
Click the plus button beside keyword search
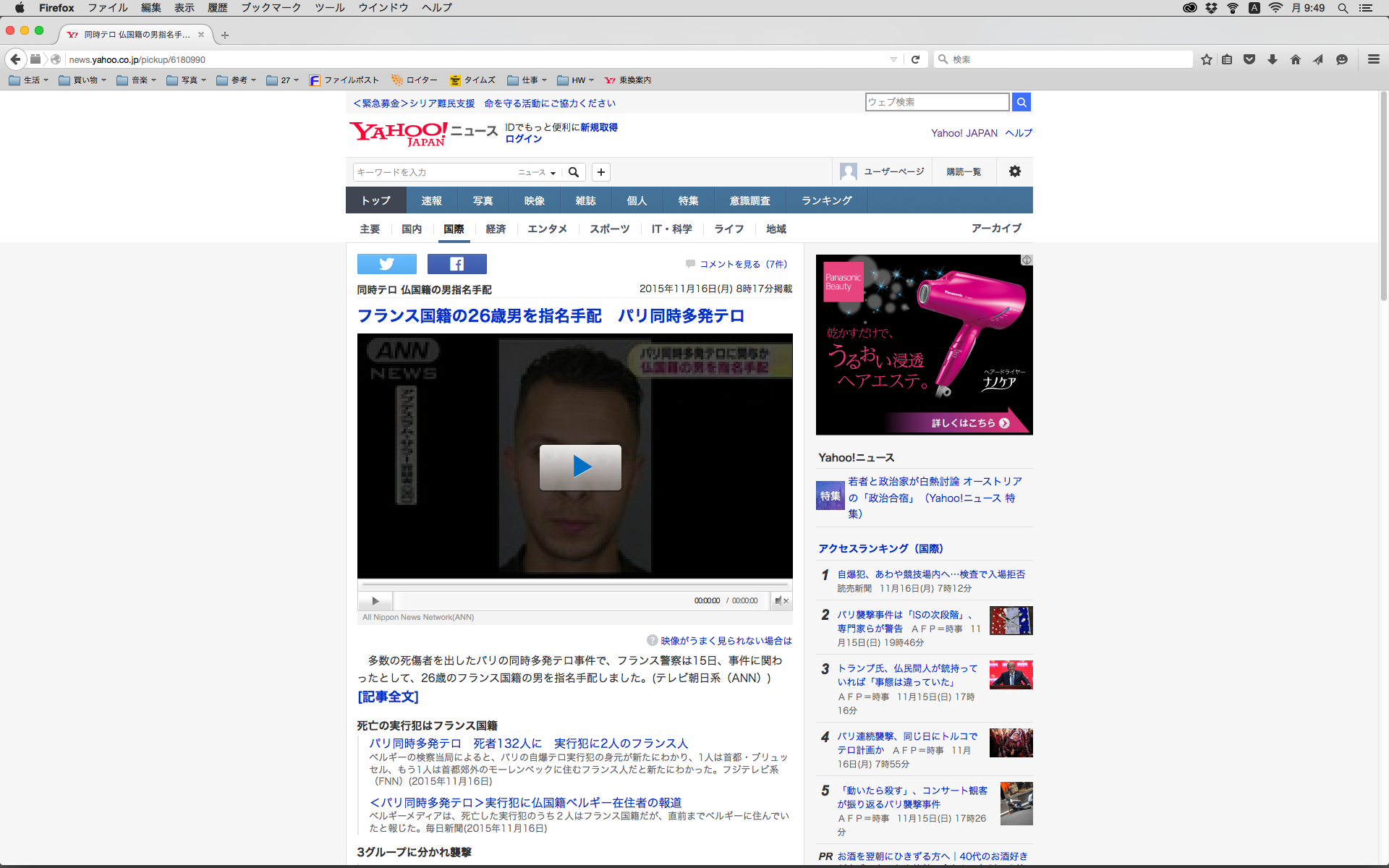(600, 172)
